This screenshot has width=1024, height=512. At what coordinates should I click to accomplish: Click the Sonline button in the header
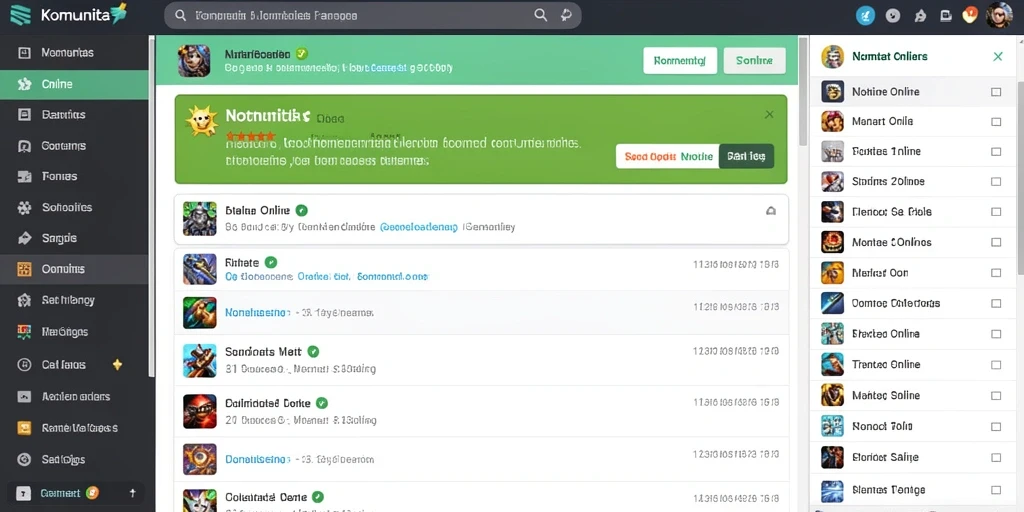click(x=754, y=61)
